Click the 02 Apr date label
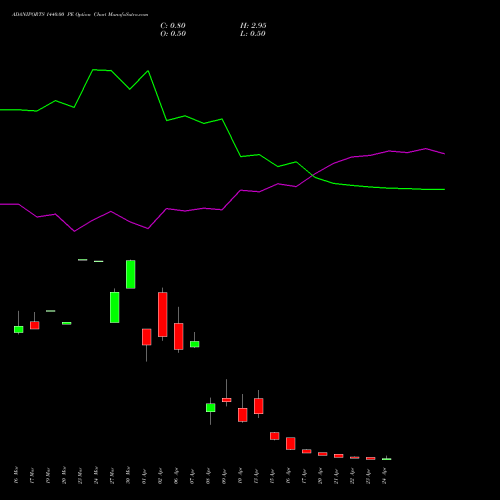 (x=160, y=475)
